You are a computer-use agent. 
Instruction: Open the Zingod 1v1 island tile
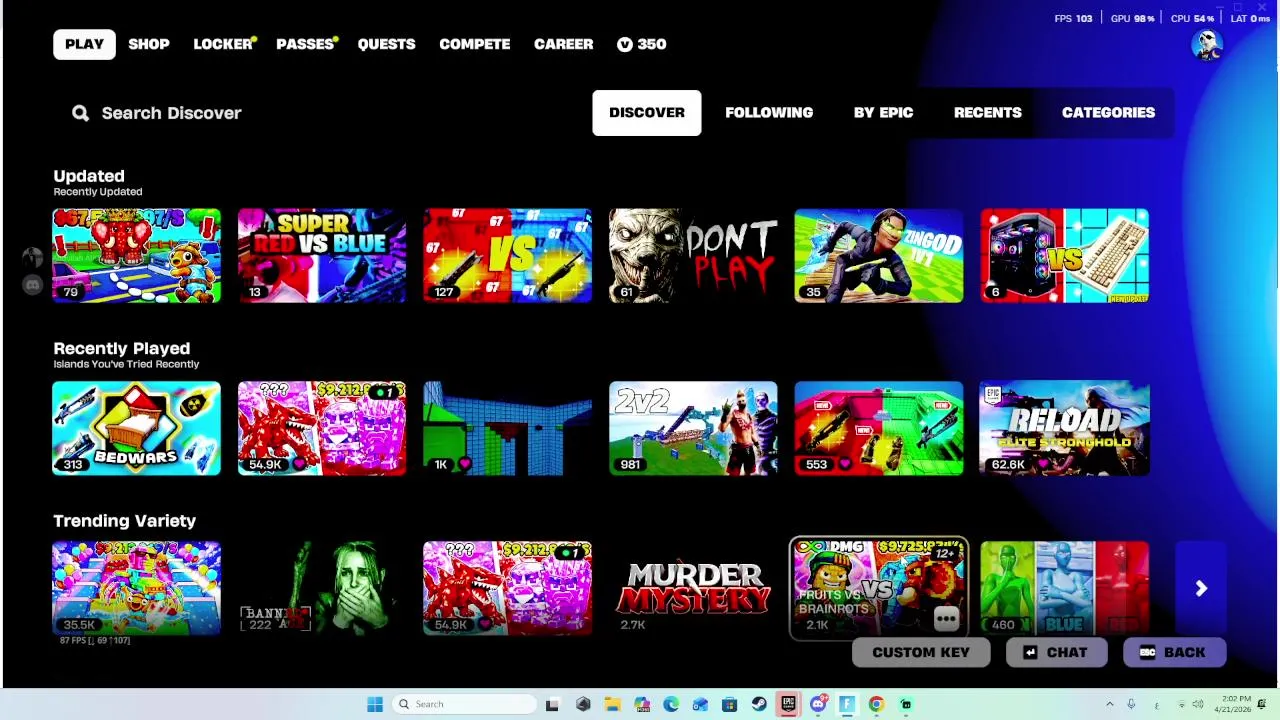tap(879, 255)
